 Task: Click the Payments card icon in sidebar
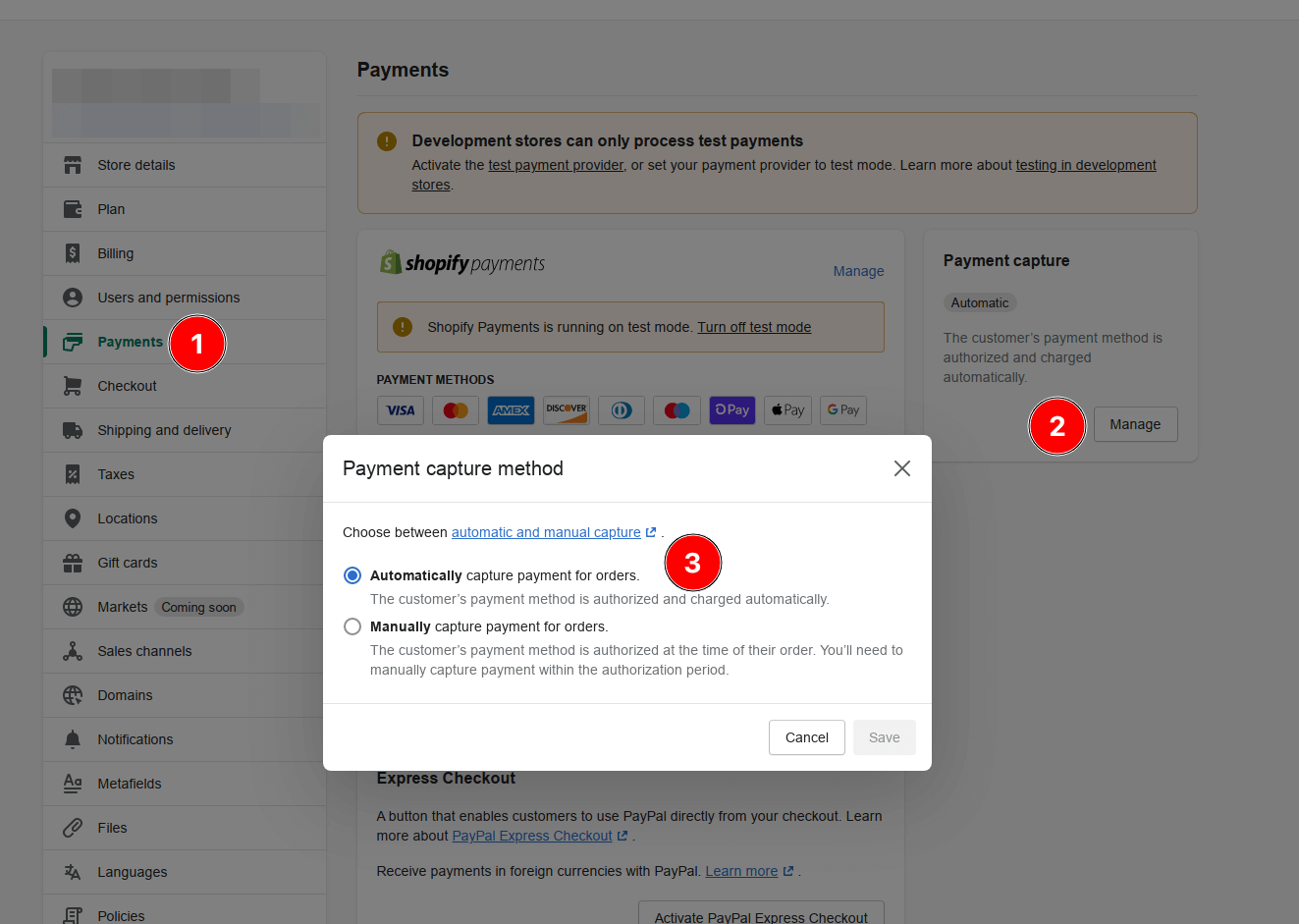click(73, 342)
